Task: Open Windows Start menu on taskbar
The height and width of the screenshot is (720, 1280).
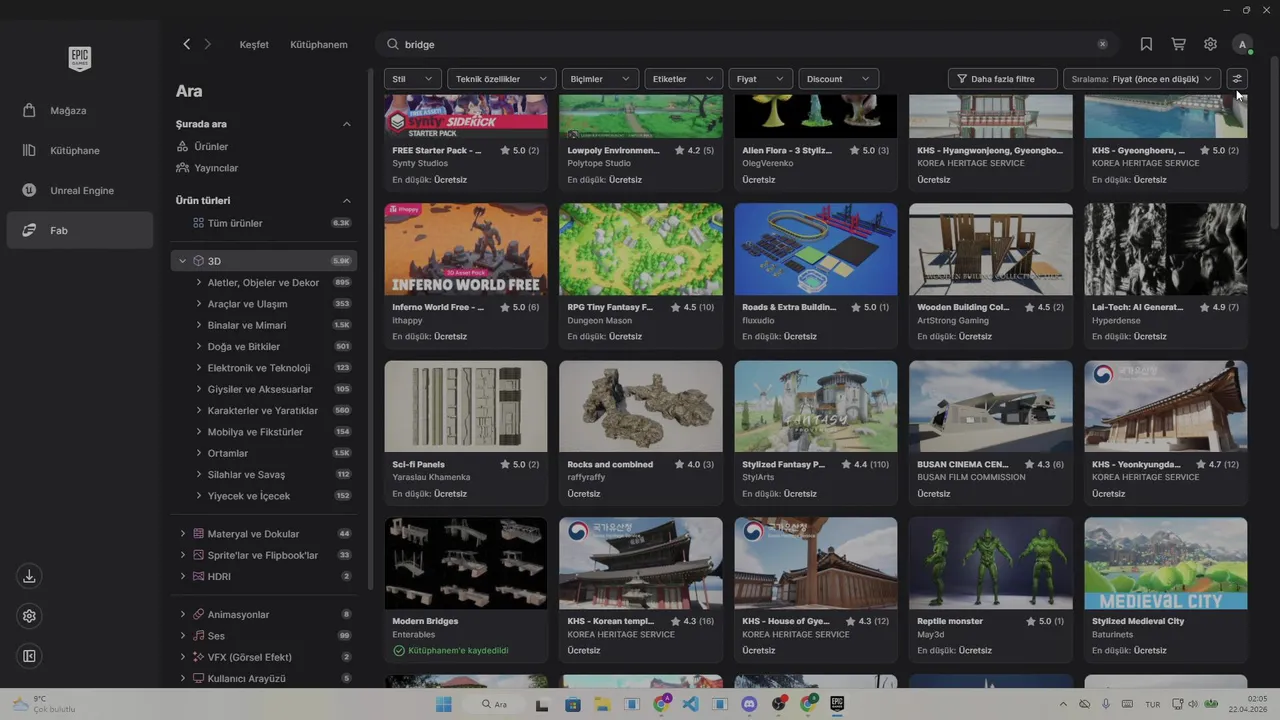Action: (443, 704)
